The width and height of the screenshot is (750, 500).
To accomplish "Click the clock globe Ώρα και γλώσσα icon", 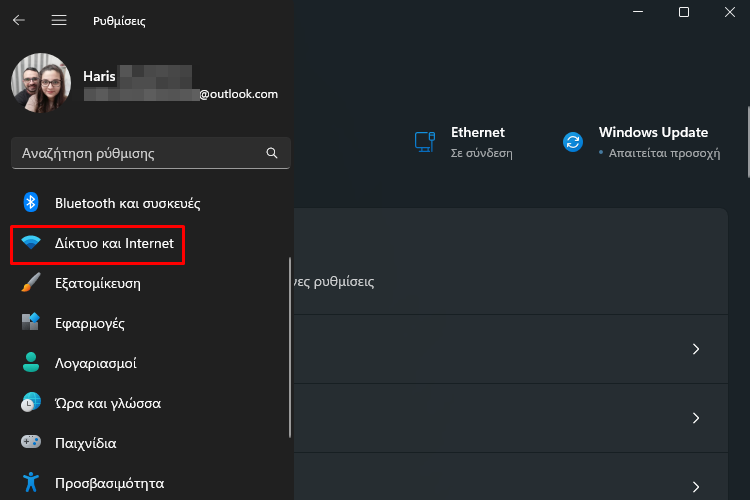I will (31, 402).
